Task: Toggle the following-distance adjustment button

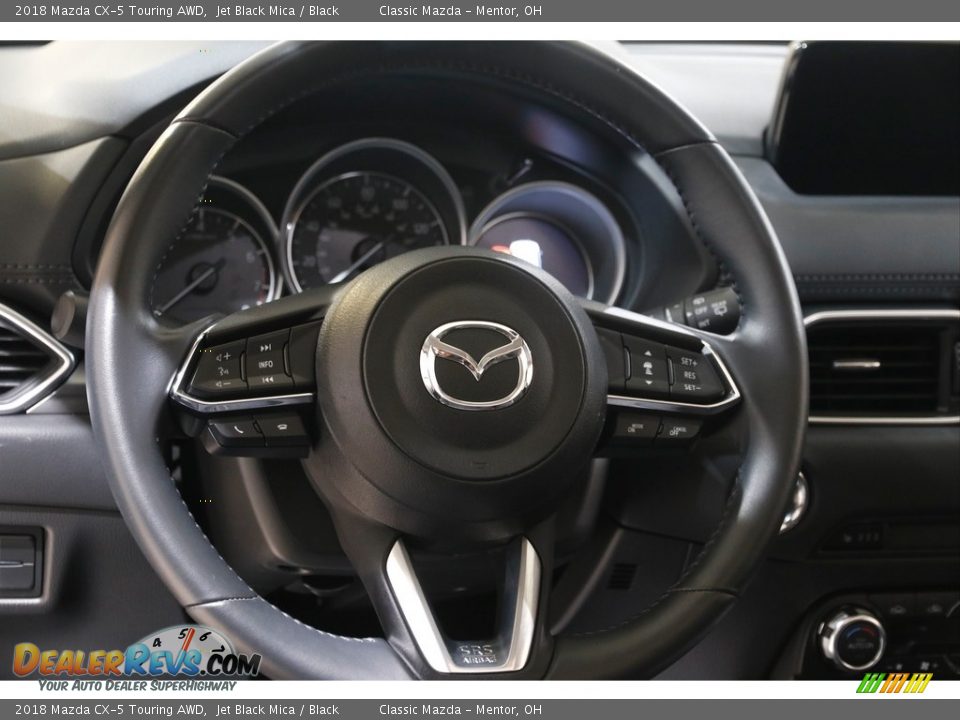Action: (x=648, y=367)
